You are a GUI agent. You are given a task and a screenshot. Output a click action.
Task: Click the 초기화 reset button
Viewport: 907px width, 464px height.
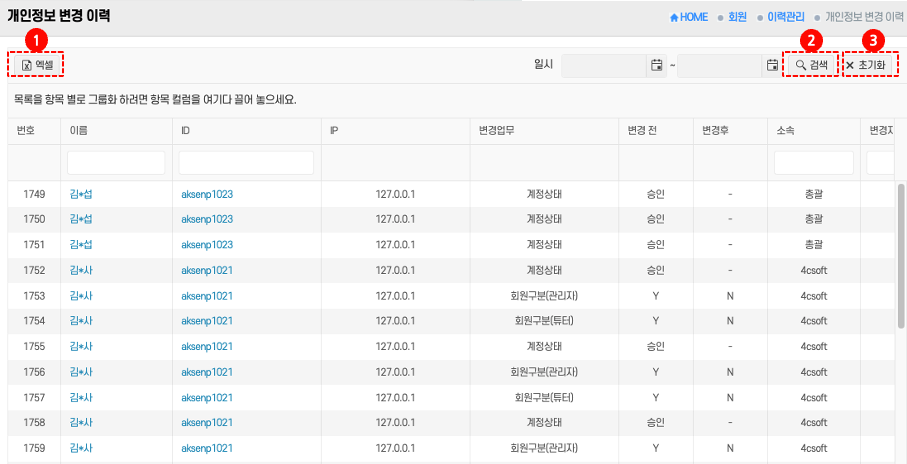pyautogui.click(x=866, y=65)
